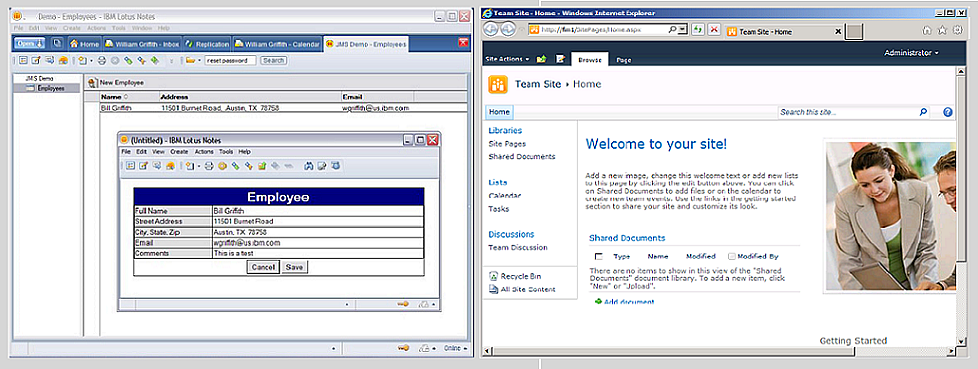Stop loading with the red X icon

click(714, 29)
